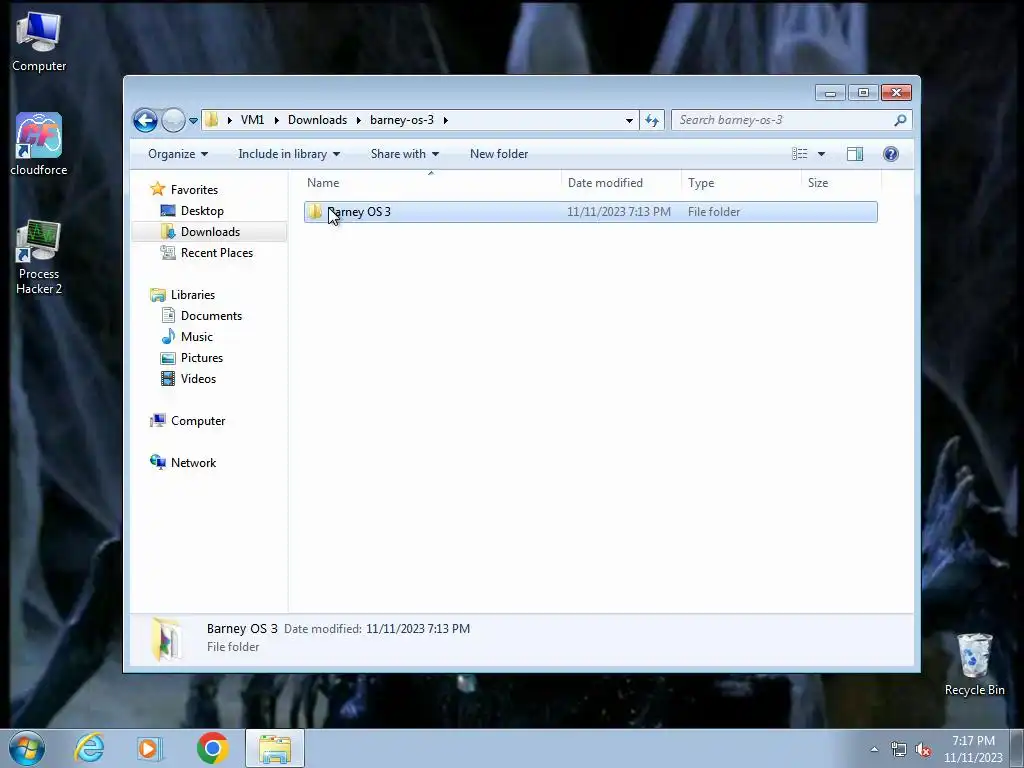Viewport: 1024px width, 768px height.
Task: Select Libraries in navigation pane
Action: point(192,295)
